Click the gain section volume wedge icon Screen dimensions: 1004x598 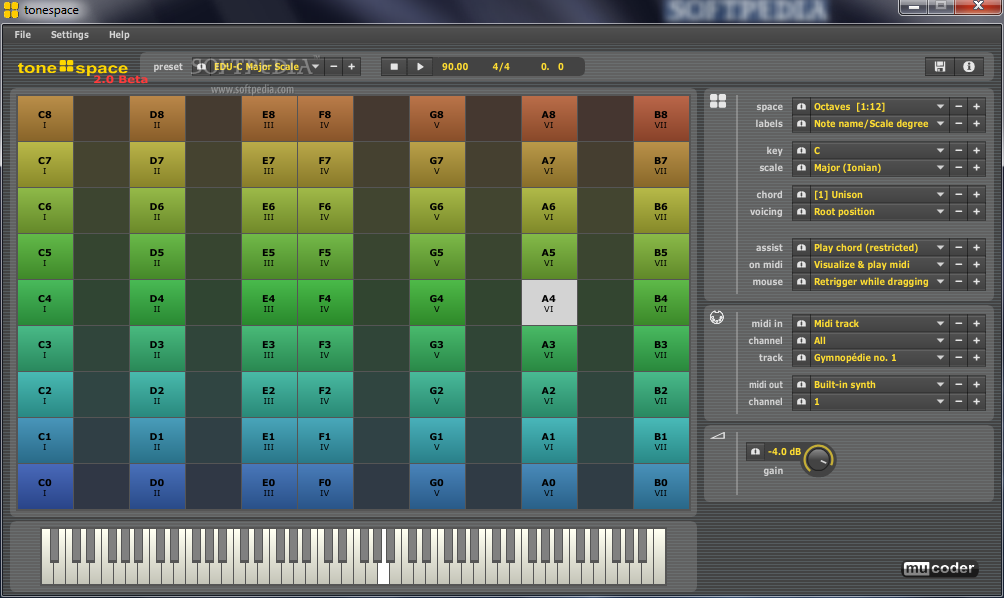pyautogui.click(x=718, y=435)
